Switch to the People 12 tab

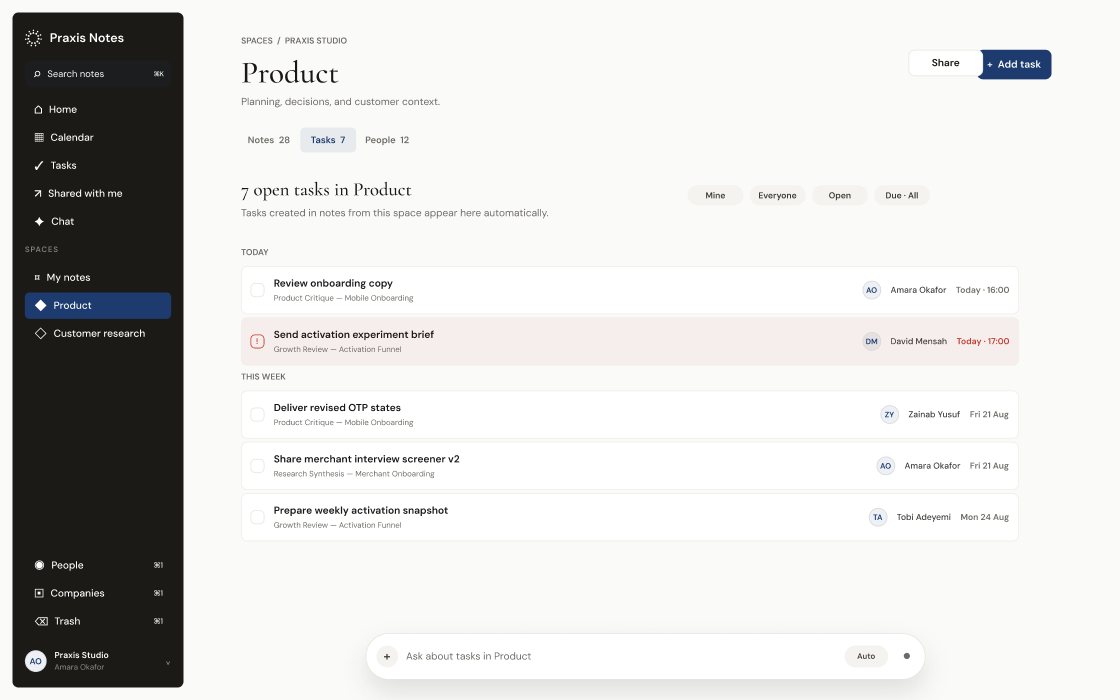[387, 140]
